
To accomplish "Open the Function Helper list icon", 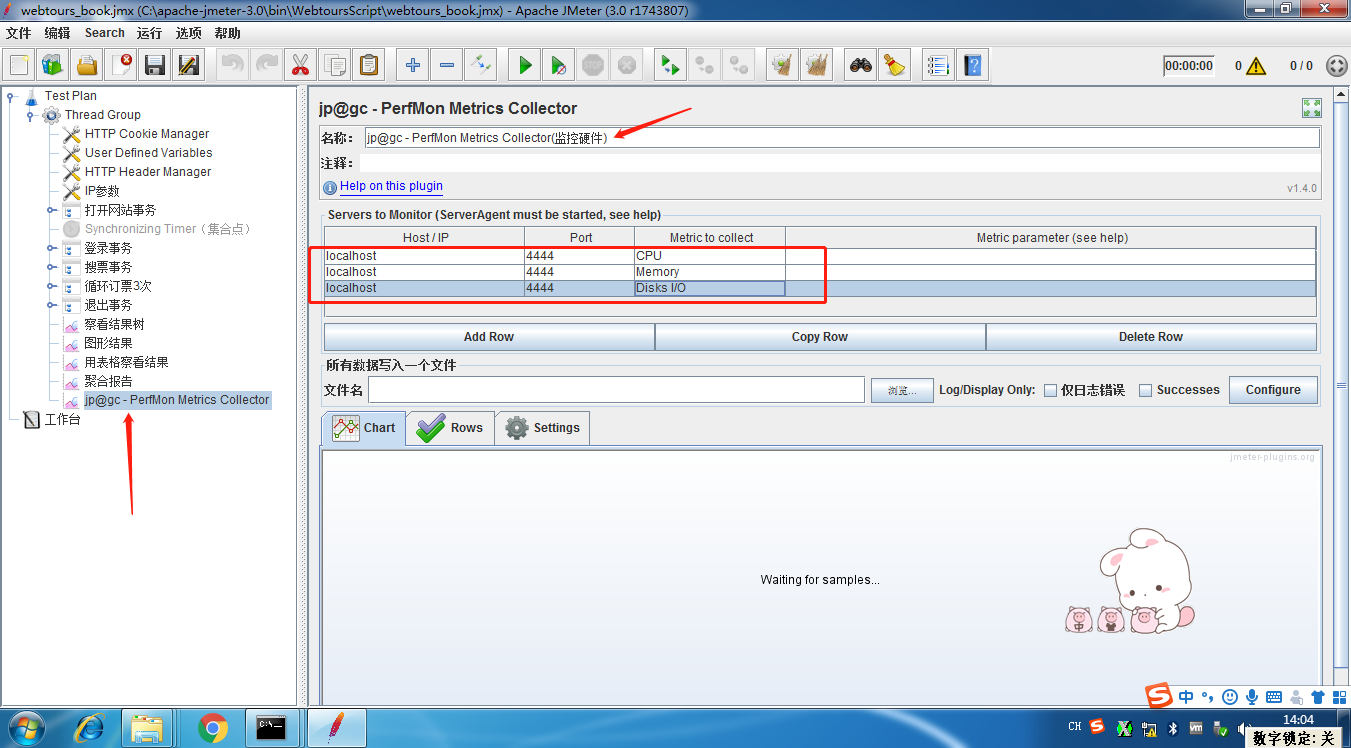I will pos(937,66).
